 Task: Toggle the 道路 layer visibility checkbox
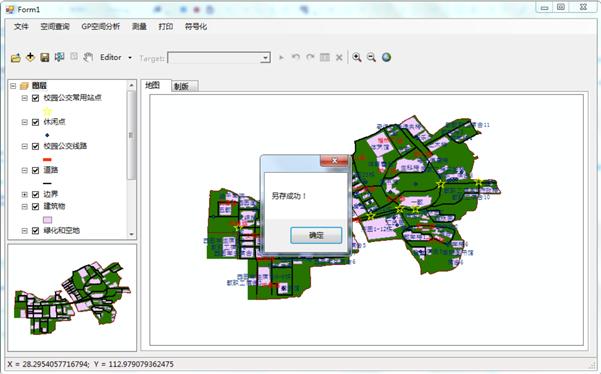pyautogui.click(x=36, y=171)
